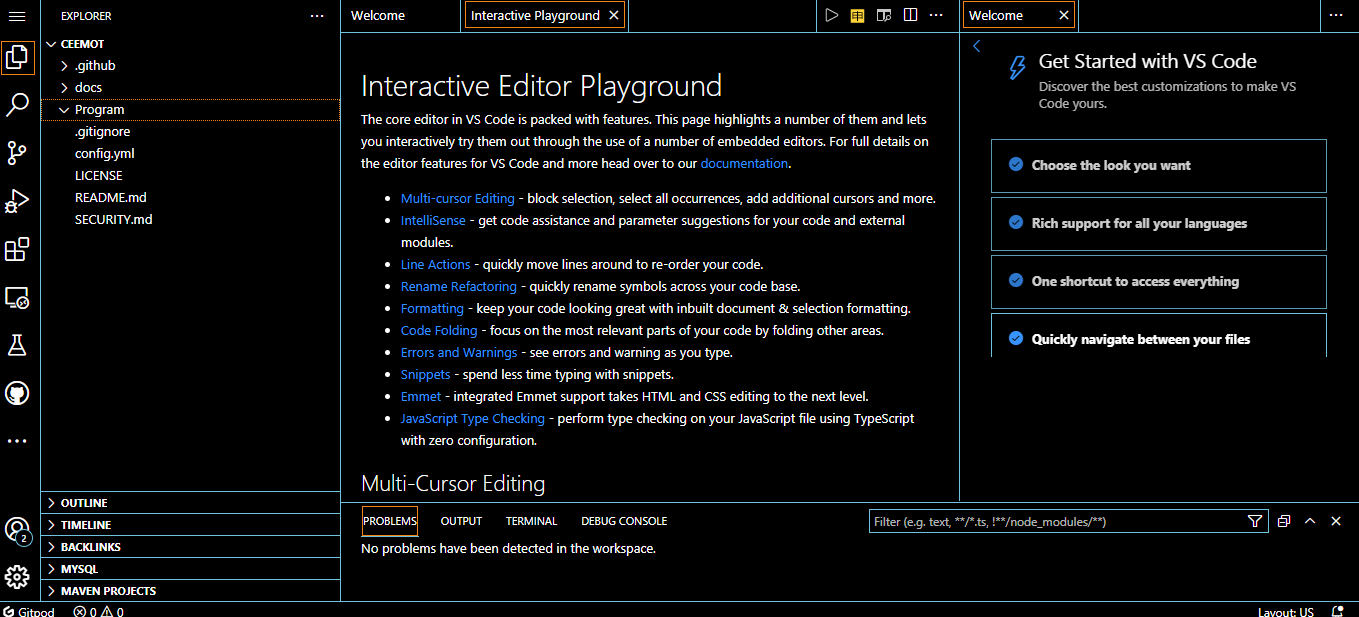Viewport: 1359px width, 617px height.
Task: Expand the docs folder
Action: [x=190, y=88]
